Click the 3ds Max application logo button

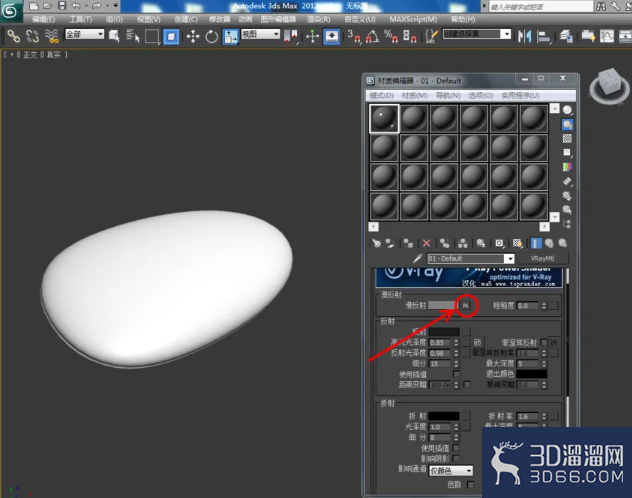coord(10,11)
